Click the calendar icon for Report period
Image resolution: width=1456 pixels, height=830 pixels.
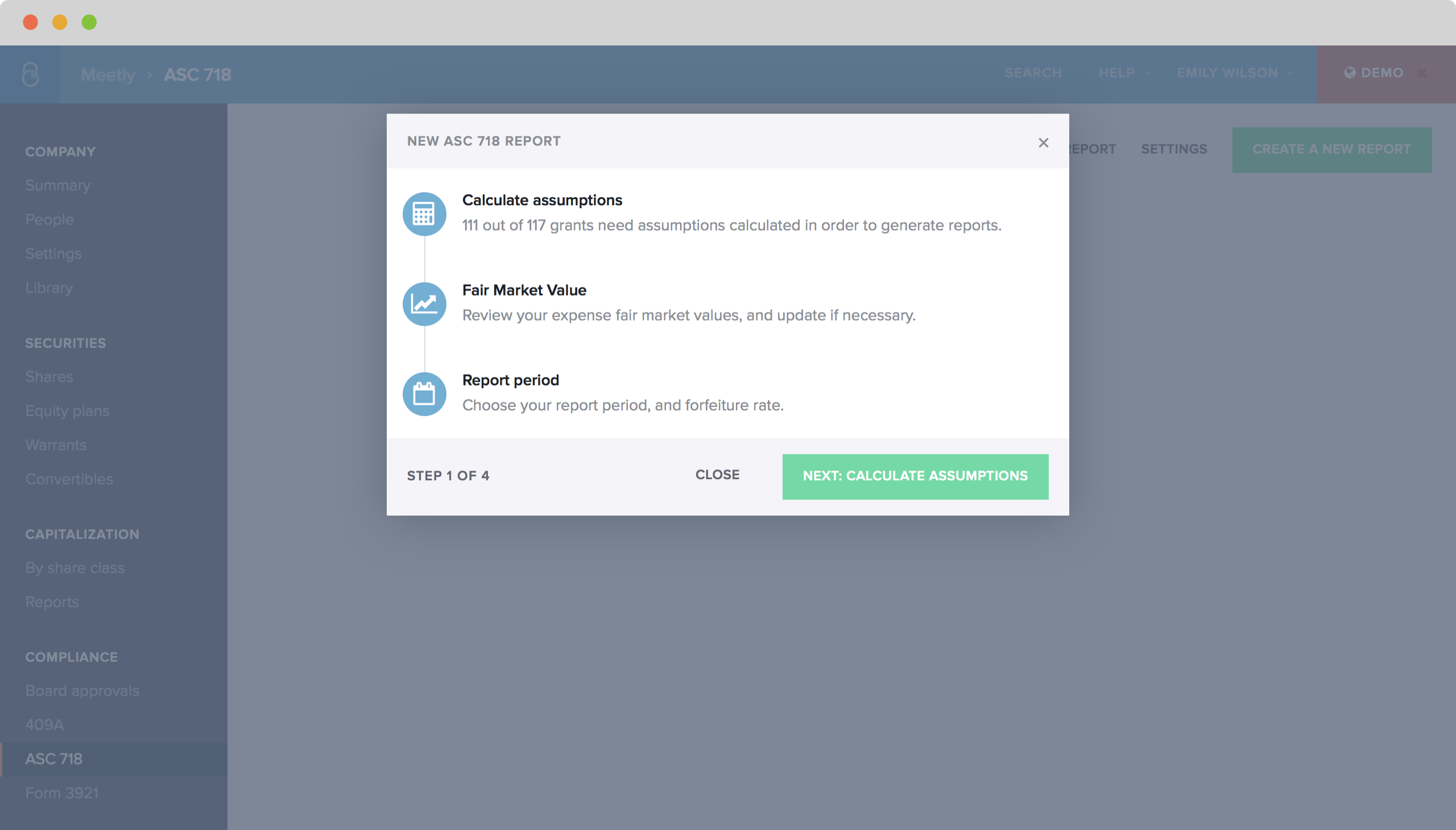pos(424,394)
